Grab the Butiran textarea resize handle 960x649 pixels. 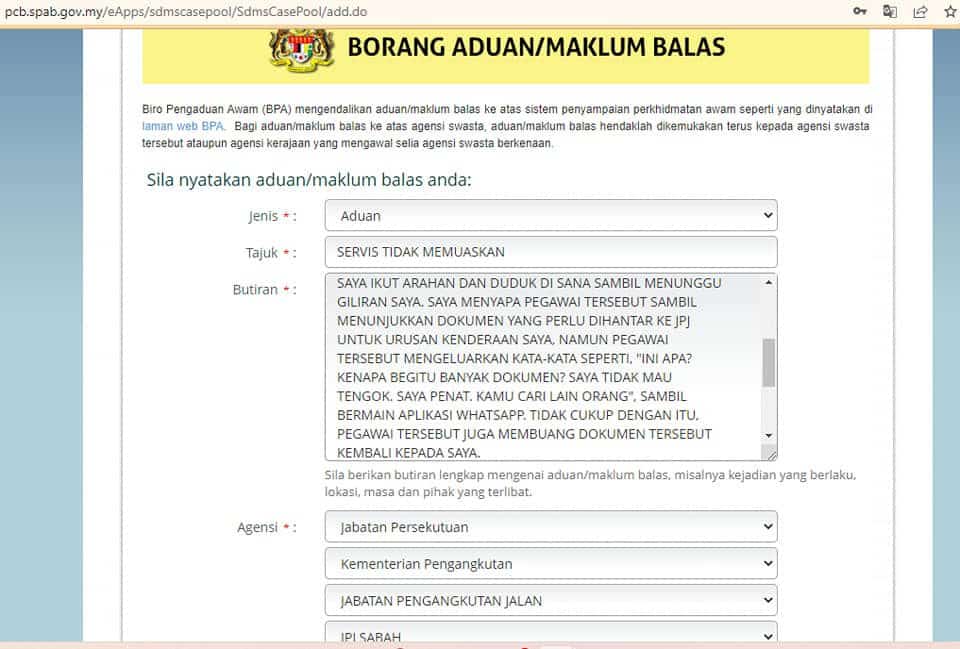[x=771, y=454]
